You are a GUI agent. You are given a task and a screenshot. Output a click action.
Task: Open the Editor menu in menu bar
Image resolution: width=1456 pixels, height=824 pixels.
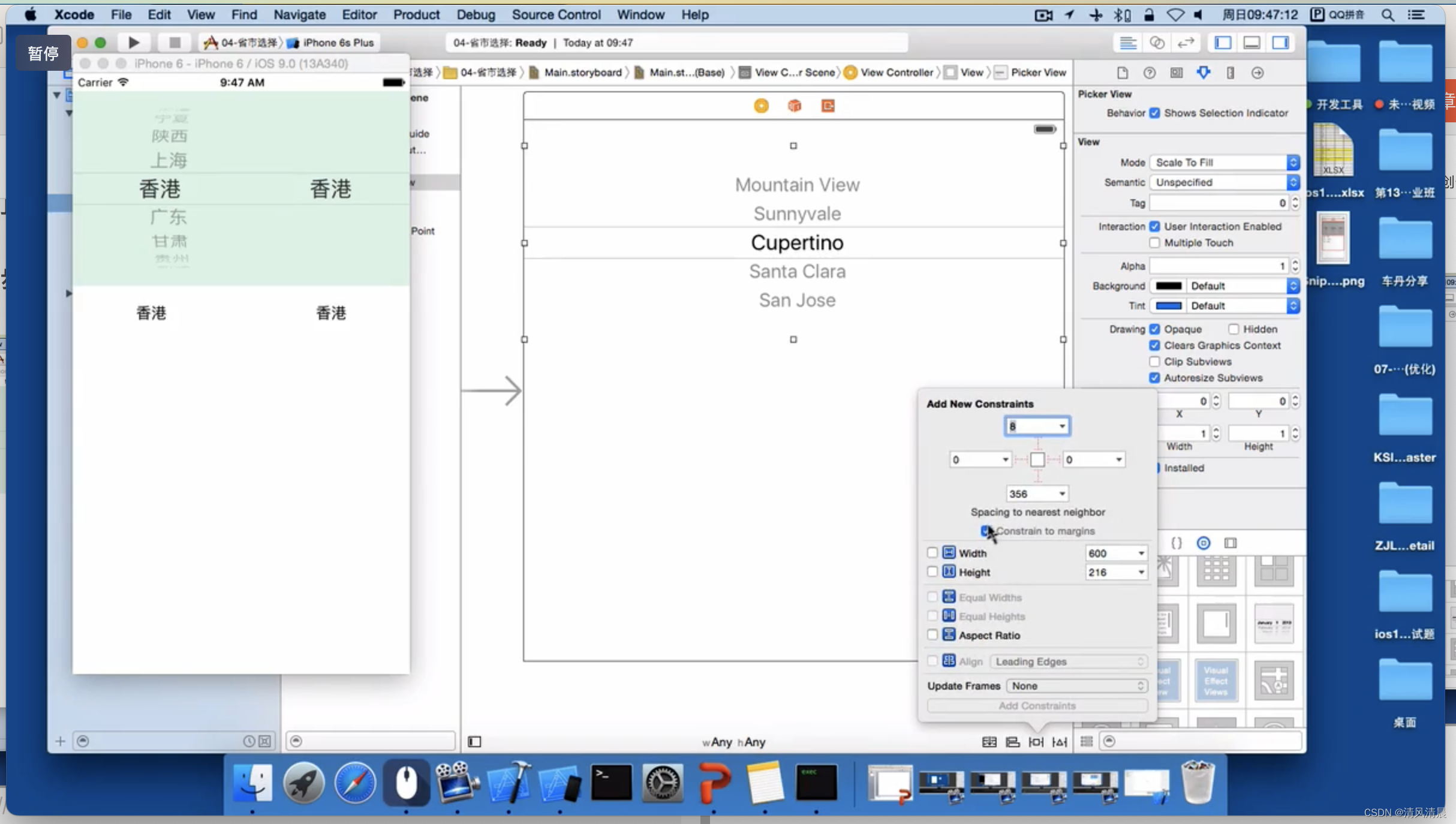[358, 14]
